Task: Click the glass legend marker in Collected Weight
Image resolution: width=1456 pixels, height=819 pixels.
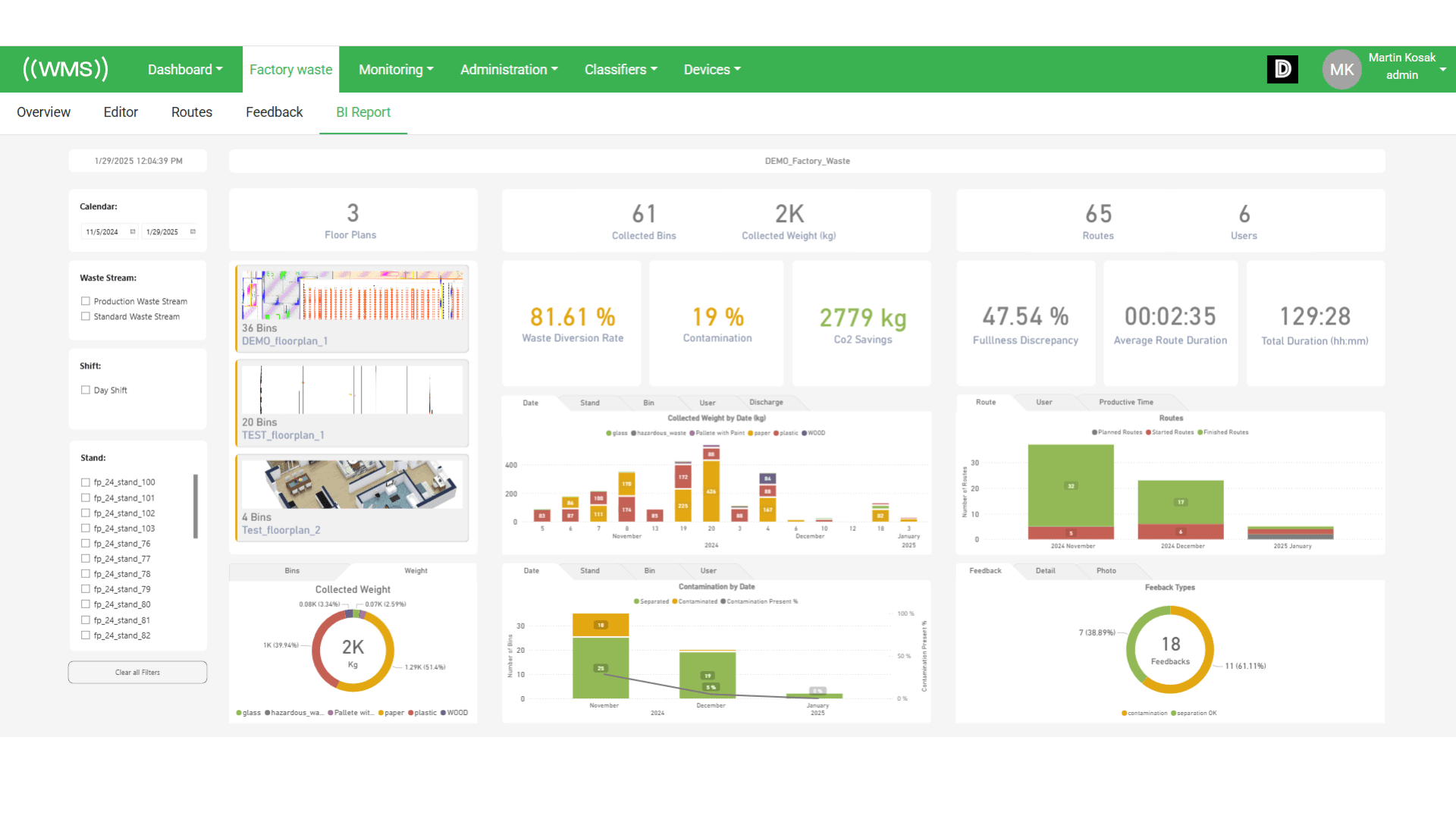Action: coord(239,713)
